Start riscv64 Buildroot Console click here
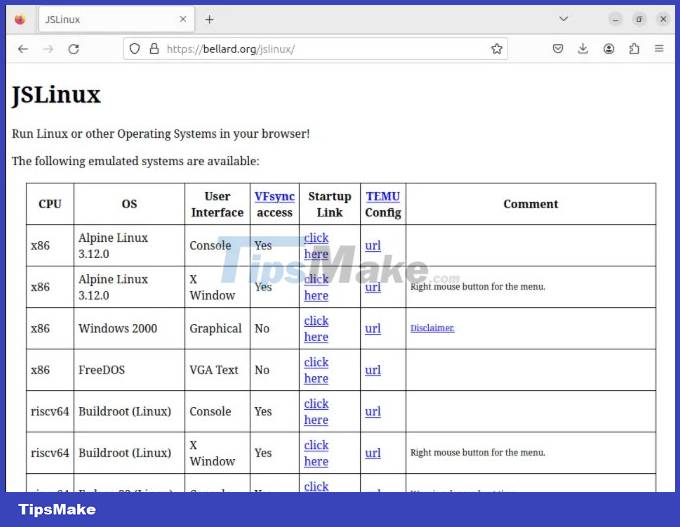680x527 pixels. [316, 412]
